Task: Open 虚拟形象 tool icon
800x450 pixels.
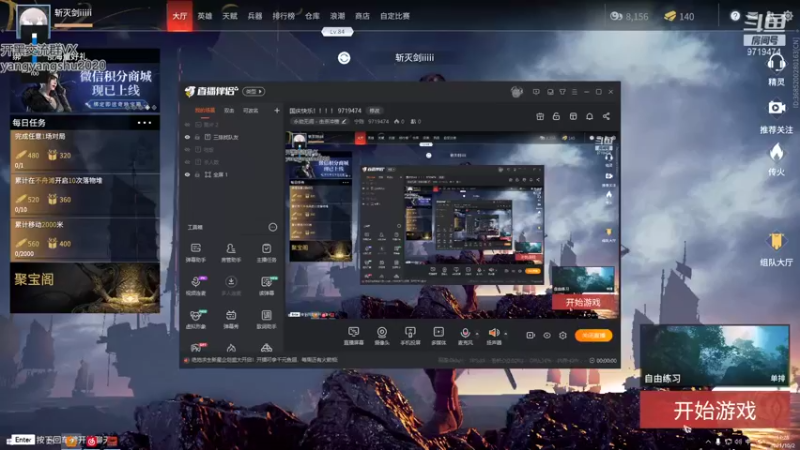Action: click(x=195, y=319)
